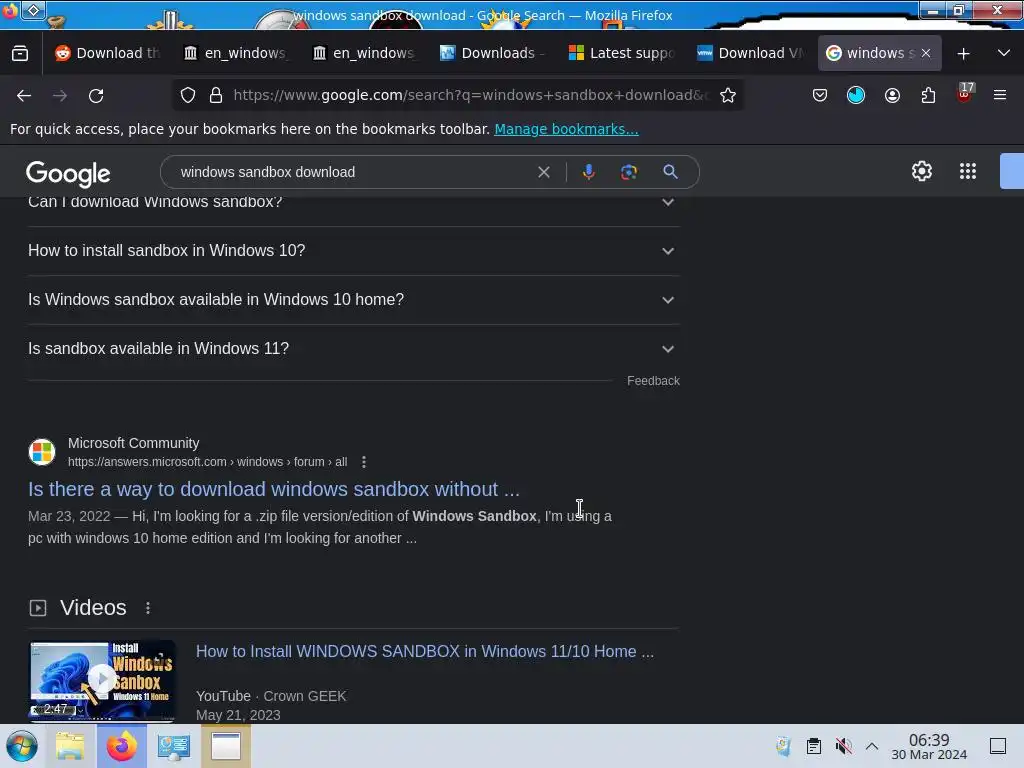Click the Google logo
The image size is (1024, 768).
68,173
